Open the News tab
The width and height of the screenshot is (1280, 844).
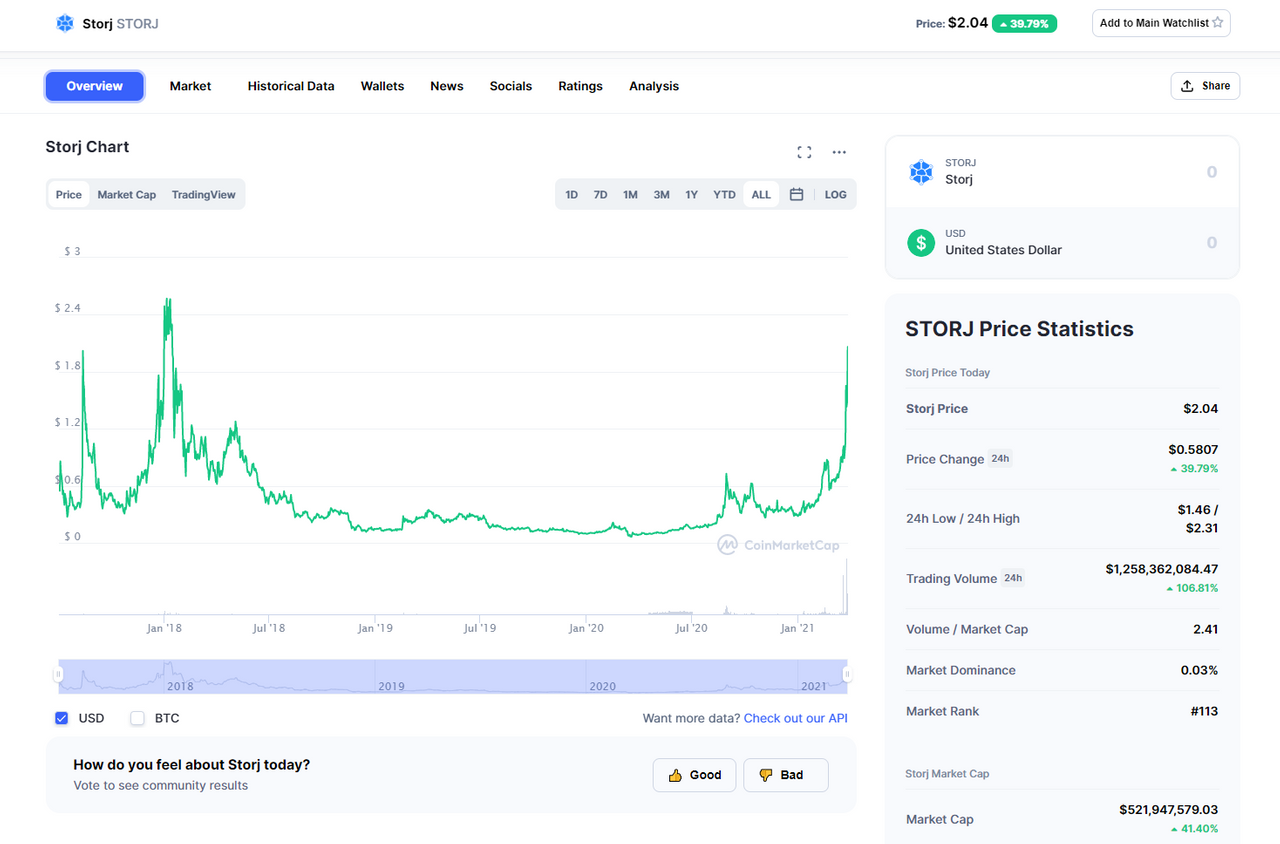447,86
